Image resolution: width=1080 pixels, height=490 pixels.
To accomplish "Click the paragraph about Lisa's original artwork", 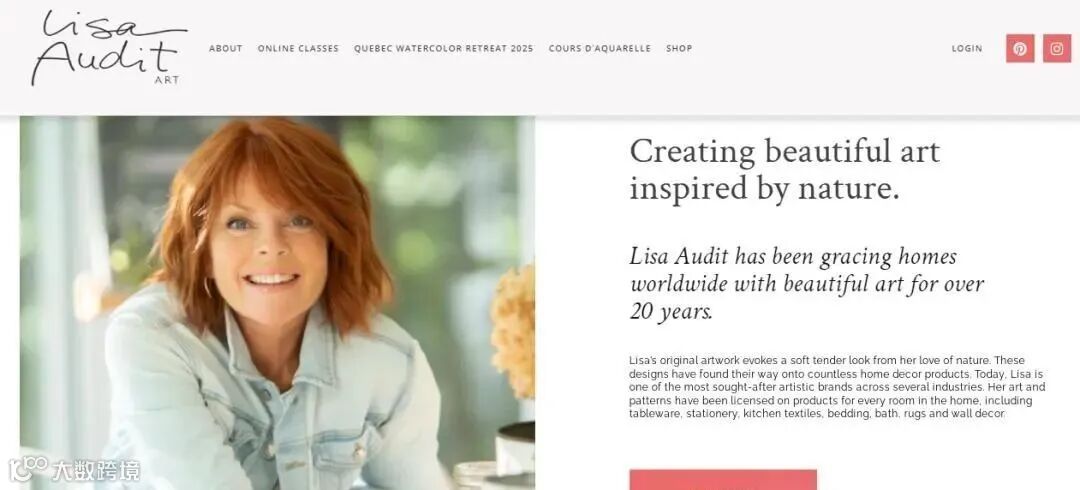I will tap(837, 387).
